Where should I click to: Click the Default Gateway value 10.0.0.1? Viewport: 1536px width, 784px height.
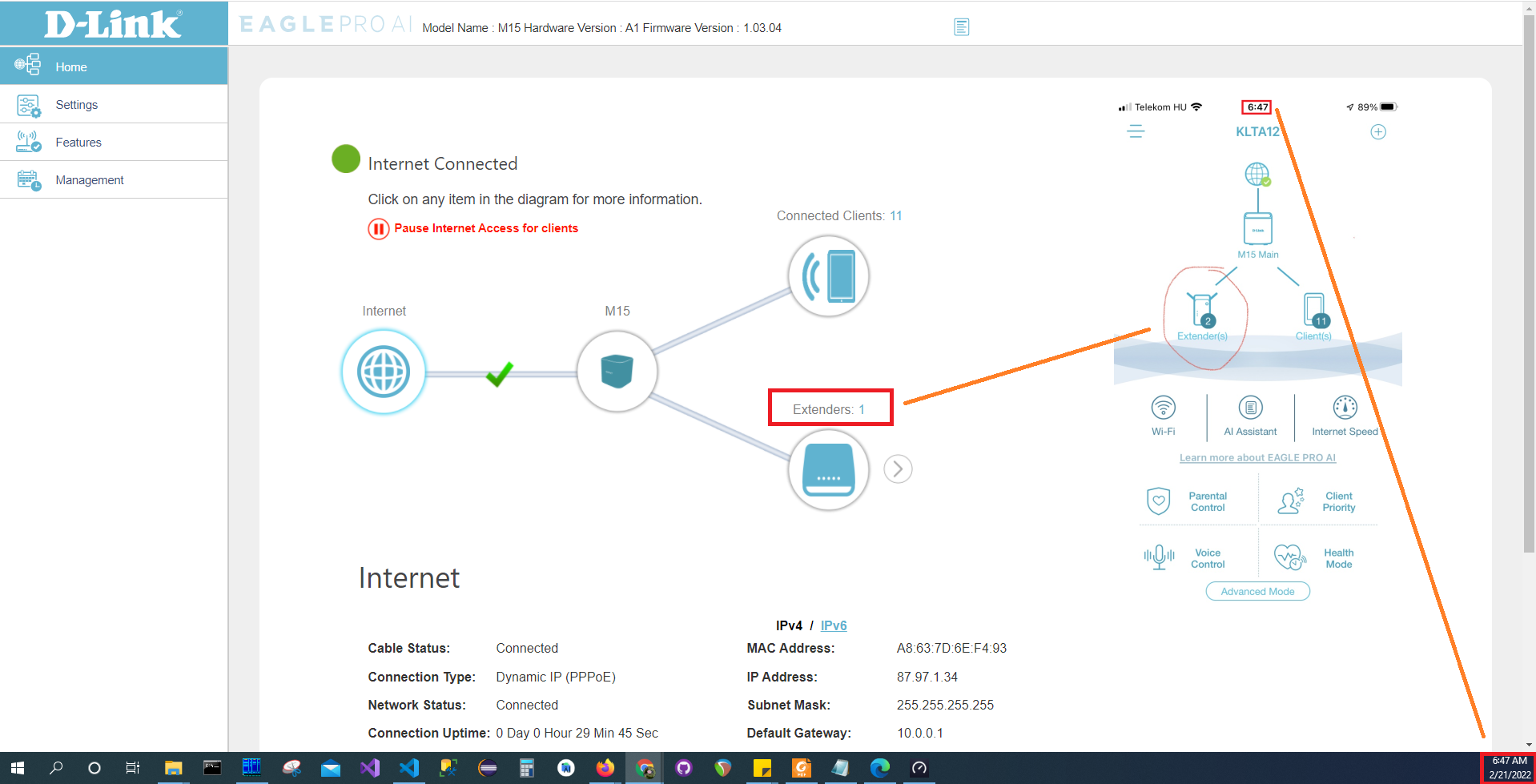(919, 733)
